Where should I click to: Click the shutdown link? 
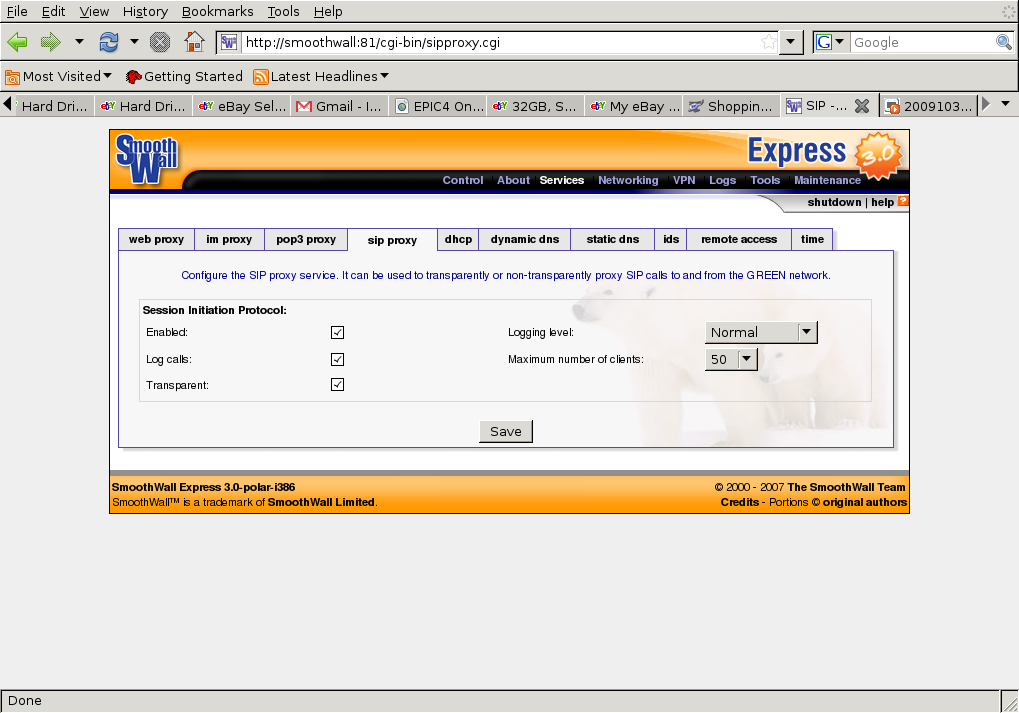point(834,202)
